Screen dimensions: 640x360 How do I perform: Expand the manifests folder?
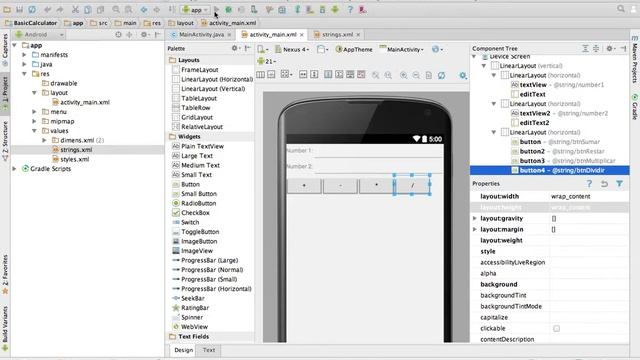(24, 55)
